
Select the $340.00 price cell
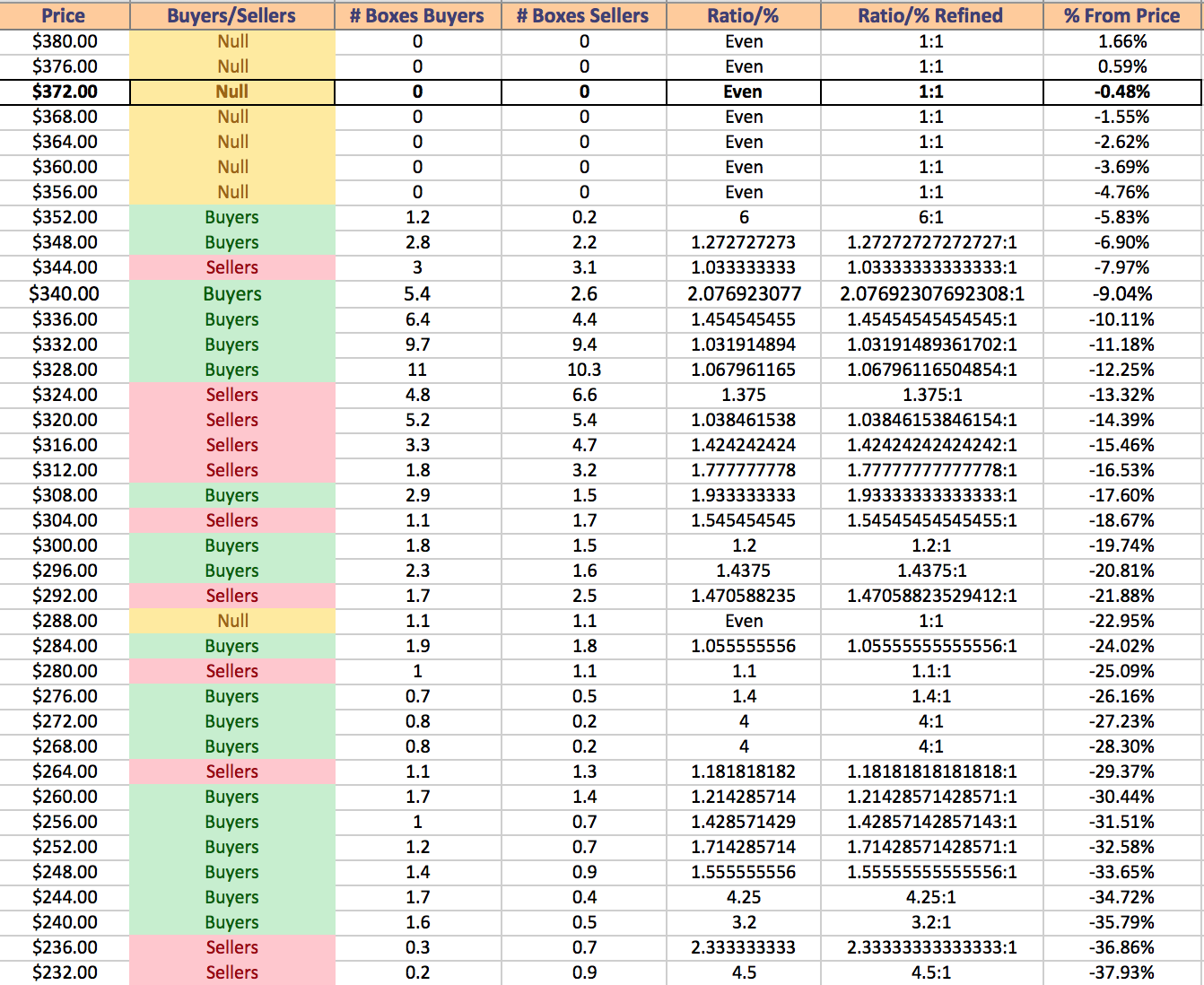(65, 293)
